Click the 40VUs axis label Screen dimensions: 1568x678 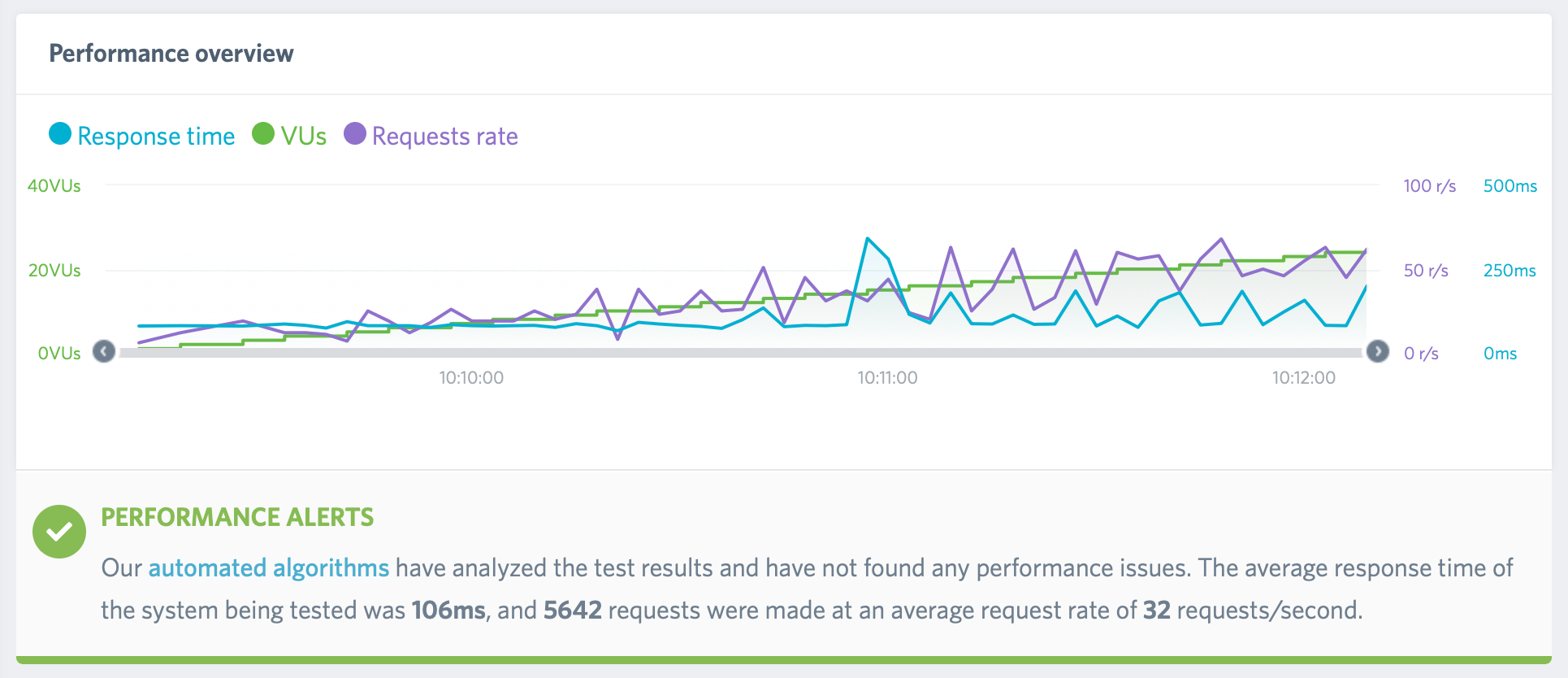click(54, 185)
